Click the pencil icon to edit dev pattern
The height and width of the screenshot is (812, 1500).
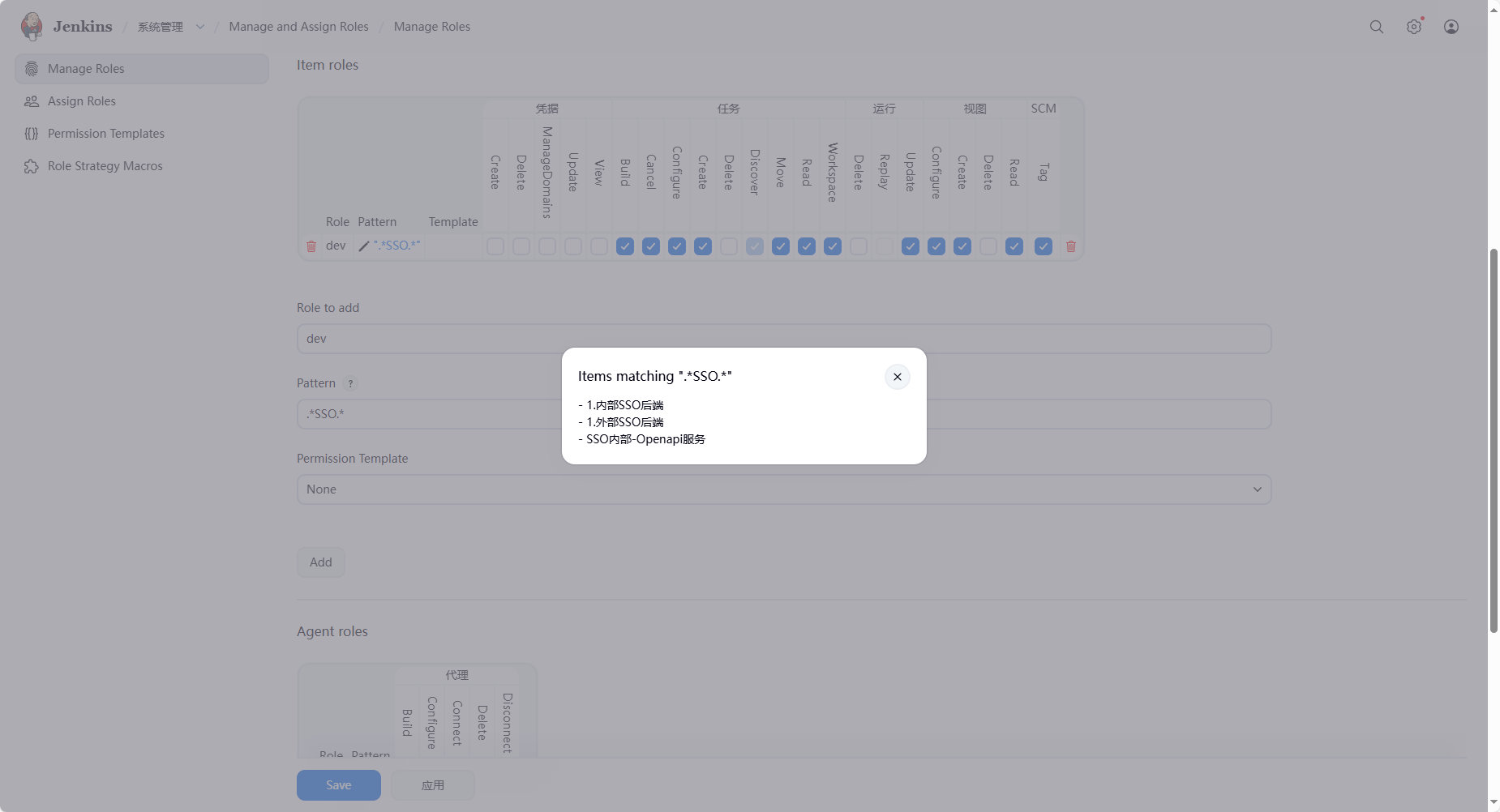pos(364,246)
